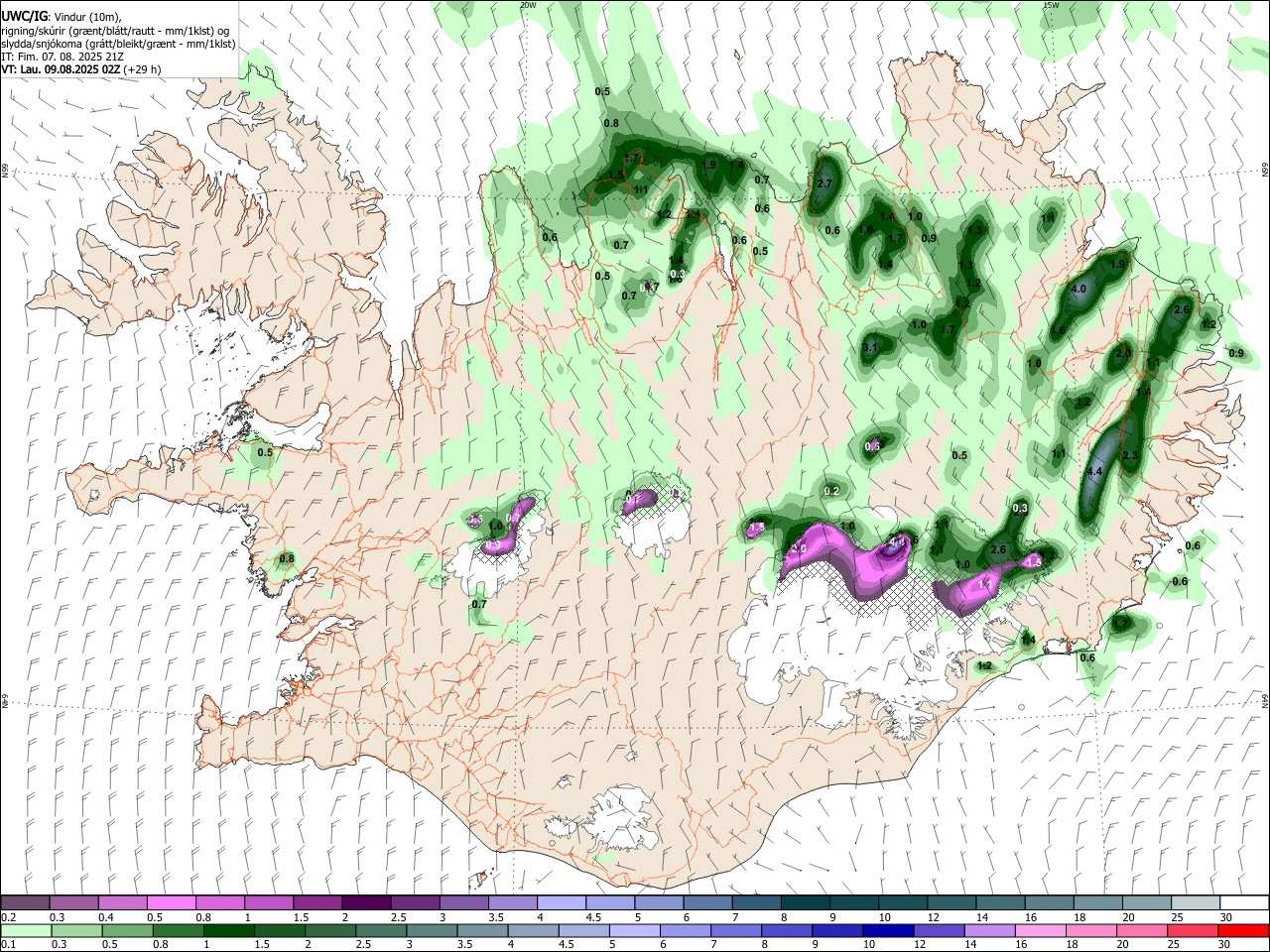The width and height of the screenshot is (1270, 952).
Task: Click the bright red swatch above 30 in rain legend
Action: click(1244, 930)
